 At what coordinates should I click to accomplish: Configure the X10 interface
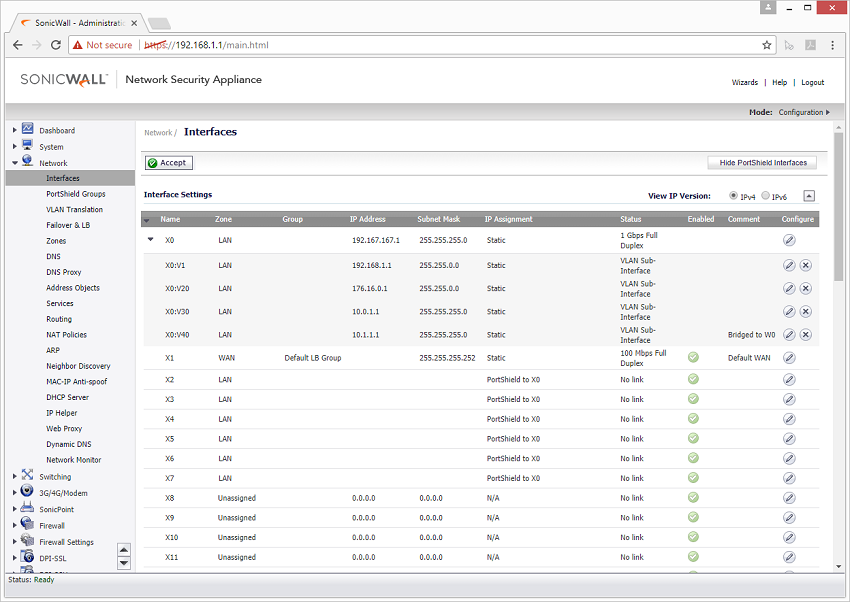point(789,538)
